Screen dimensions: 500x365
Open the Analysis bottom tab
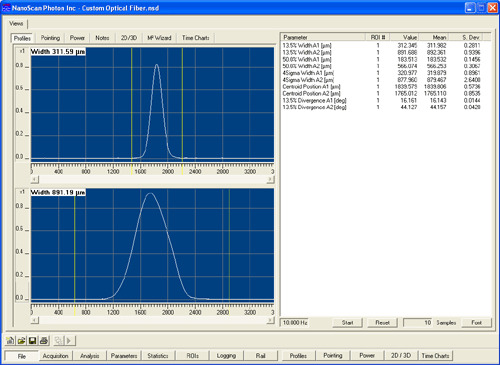[90, 356]
